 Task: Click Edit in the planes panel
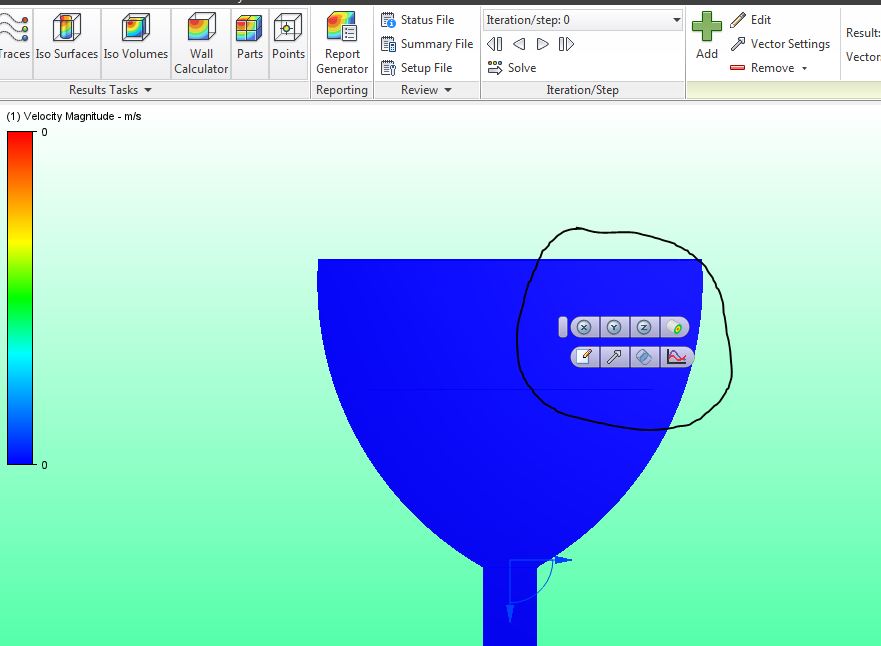[751, 20]
